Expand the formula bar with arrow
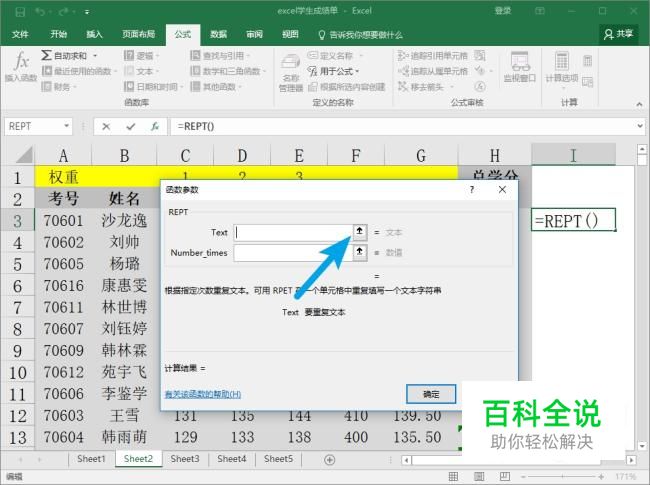The image size is (650, 485). [x=640, y=126]
